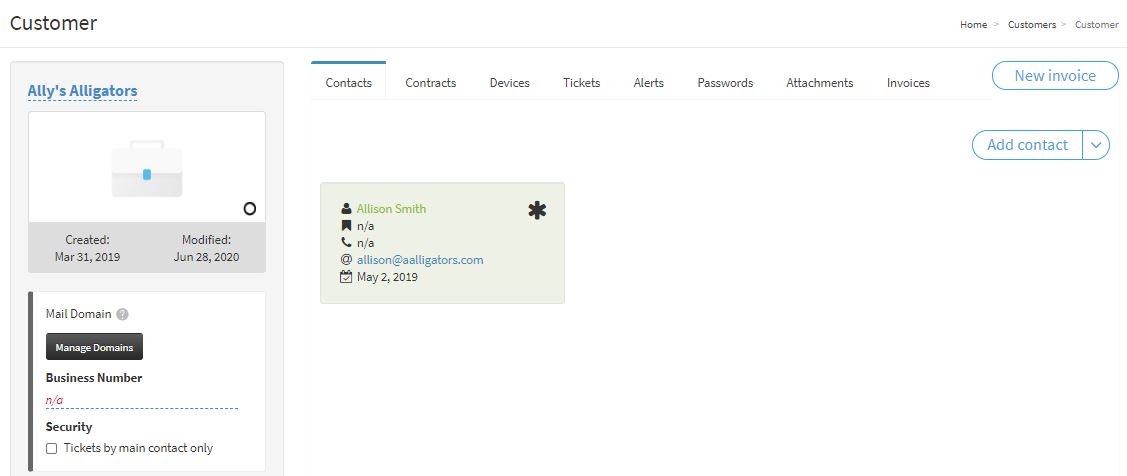Click the Customer breadcrumb current page text
The height and width of the screenshot is (476, 1127).
click(1096, 24)
